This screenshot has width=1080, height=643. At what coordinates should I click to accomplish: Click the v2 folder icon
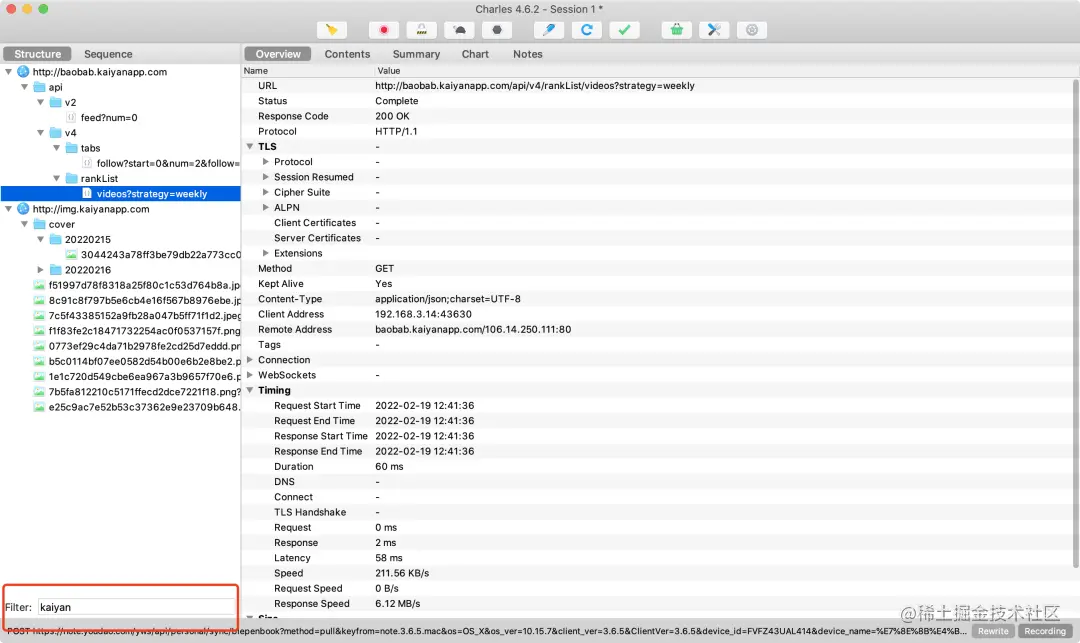(x=56, y=102)
